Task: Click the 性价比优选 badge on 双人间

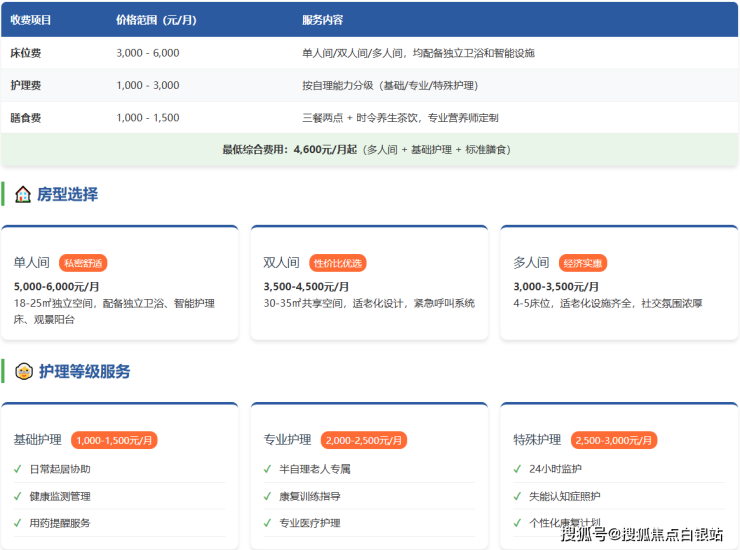Action: [338, 263]
